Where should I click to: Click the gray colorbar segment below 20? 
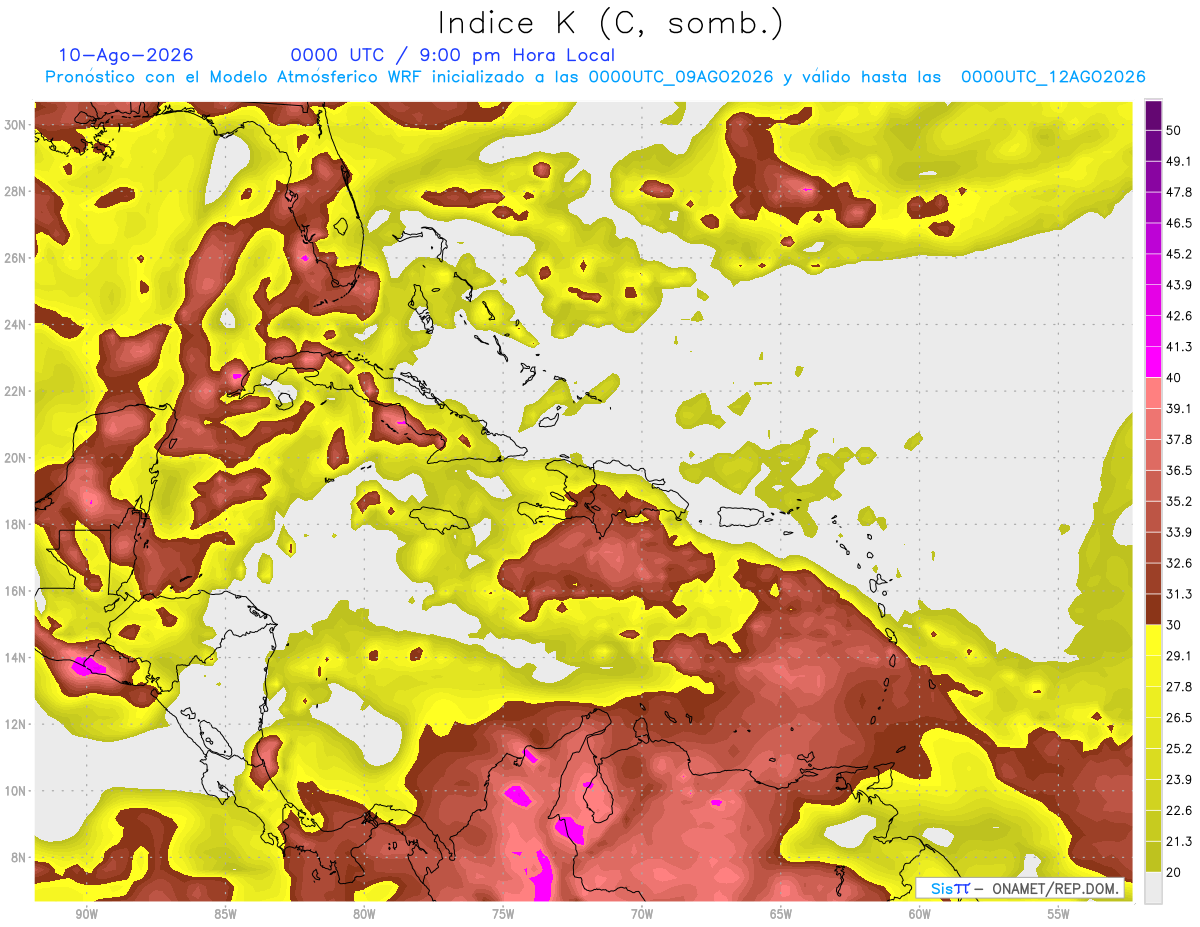click(x=1153, y=888)
